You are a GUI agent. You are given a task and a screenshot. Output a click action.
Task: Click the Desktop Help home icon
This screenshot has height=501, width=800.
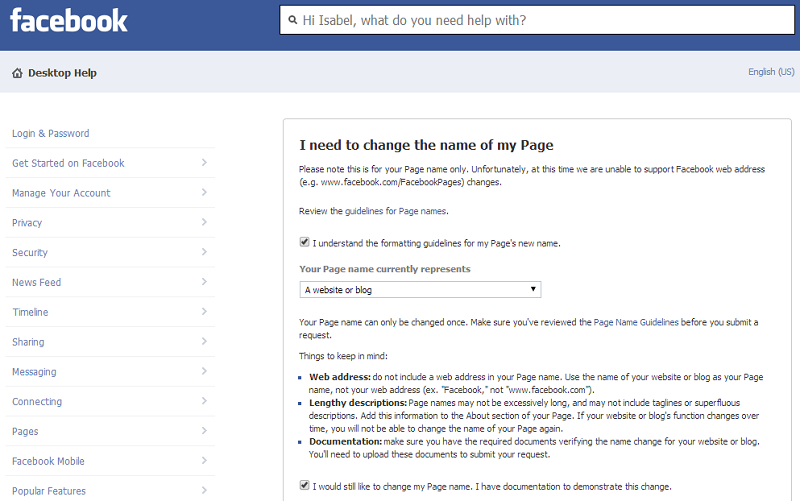click(x=17, y=73)
